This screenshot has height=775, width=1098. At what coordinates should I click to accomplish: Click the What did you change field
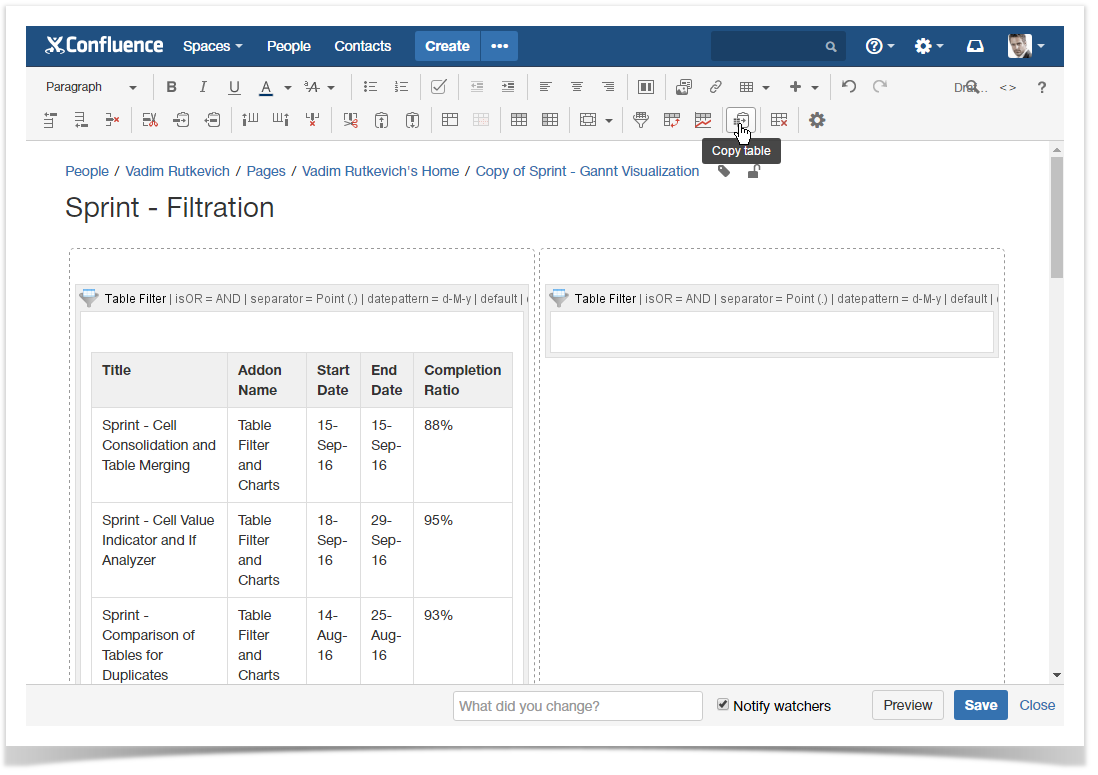click(578, 706)
